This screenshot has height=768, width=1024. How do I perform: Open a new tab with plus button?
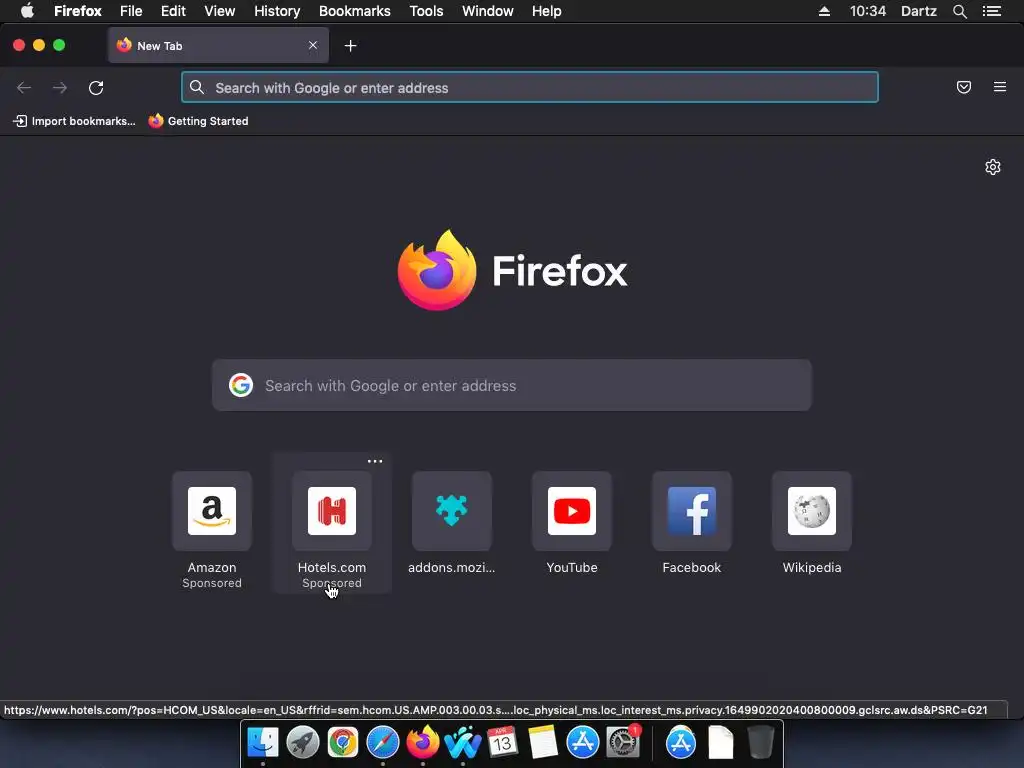coord(351,46)
